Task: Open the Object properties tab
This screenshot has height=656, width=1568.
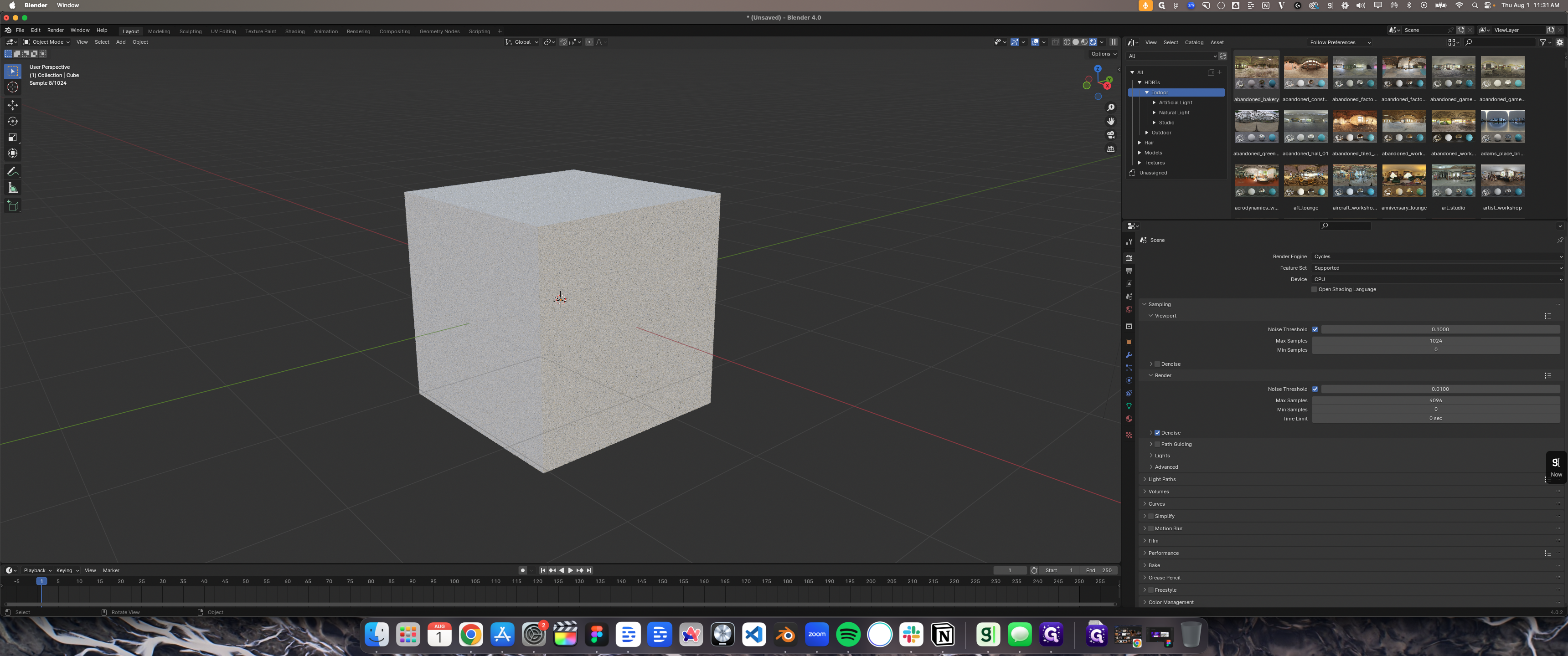Action: pos(1129,342)
